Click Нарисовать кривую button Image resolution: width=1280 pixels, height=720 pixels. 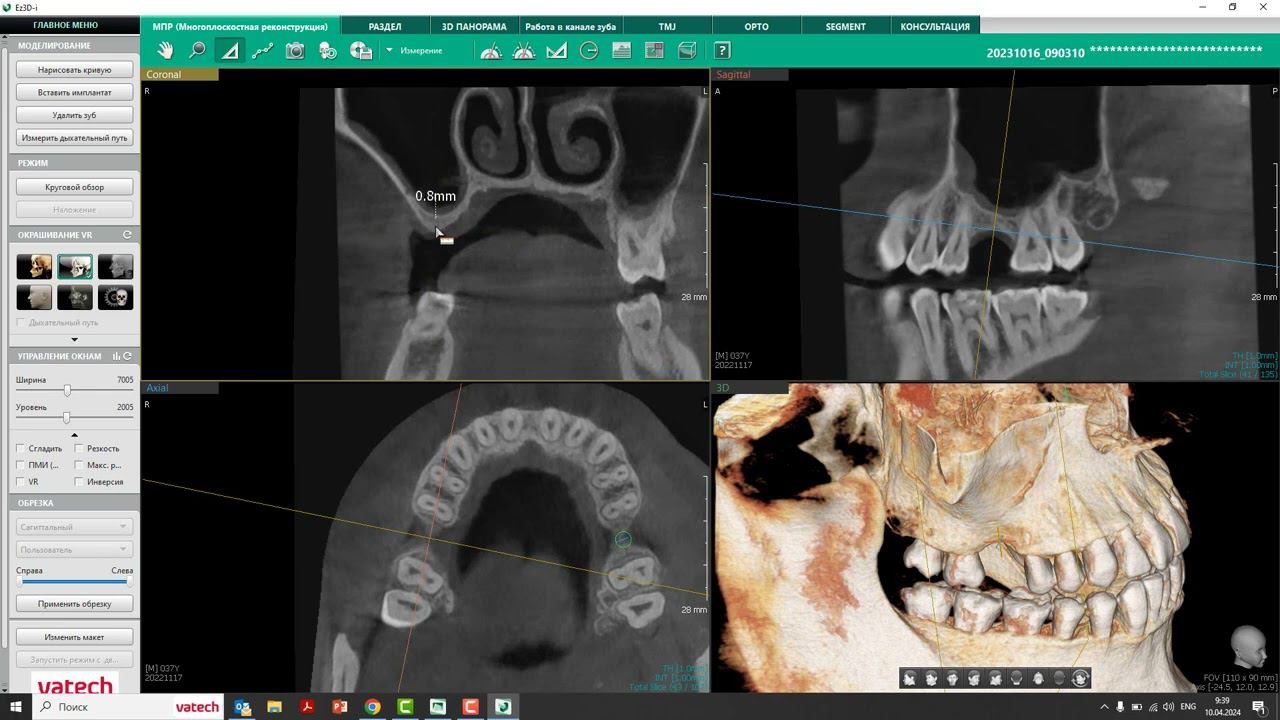pos(74,70)
